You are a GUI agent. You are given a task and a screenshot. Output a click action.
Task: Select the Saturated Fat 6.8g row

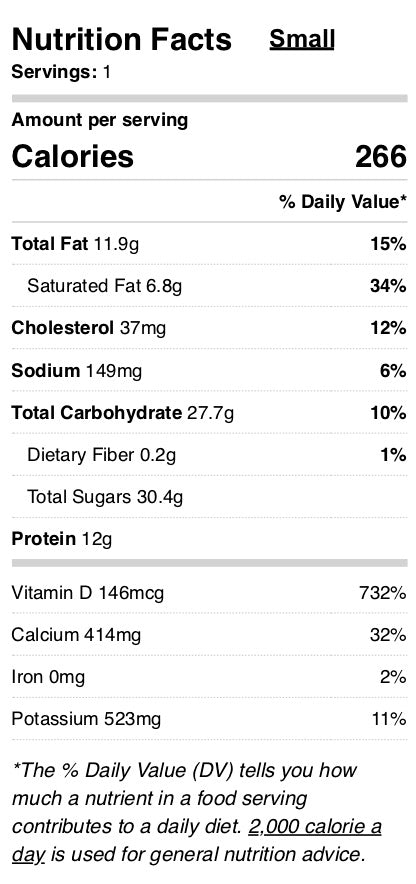point(209,286)
